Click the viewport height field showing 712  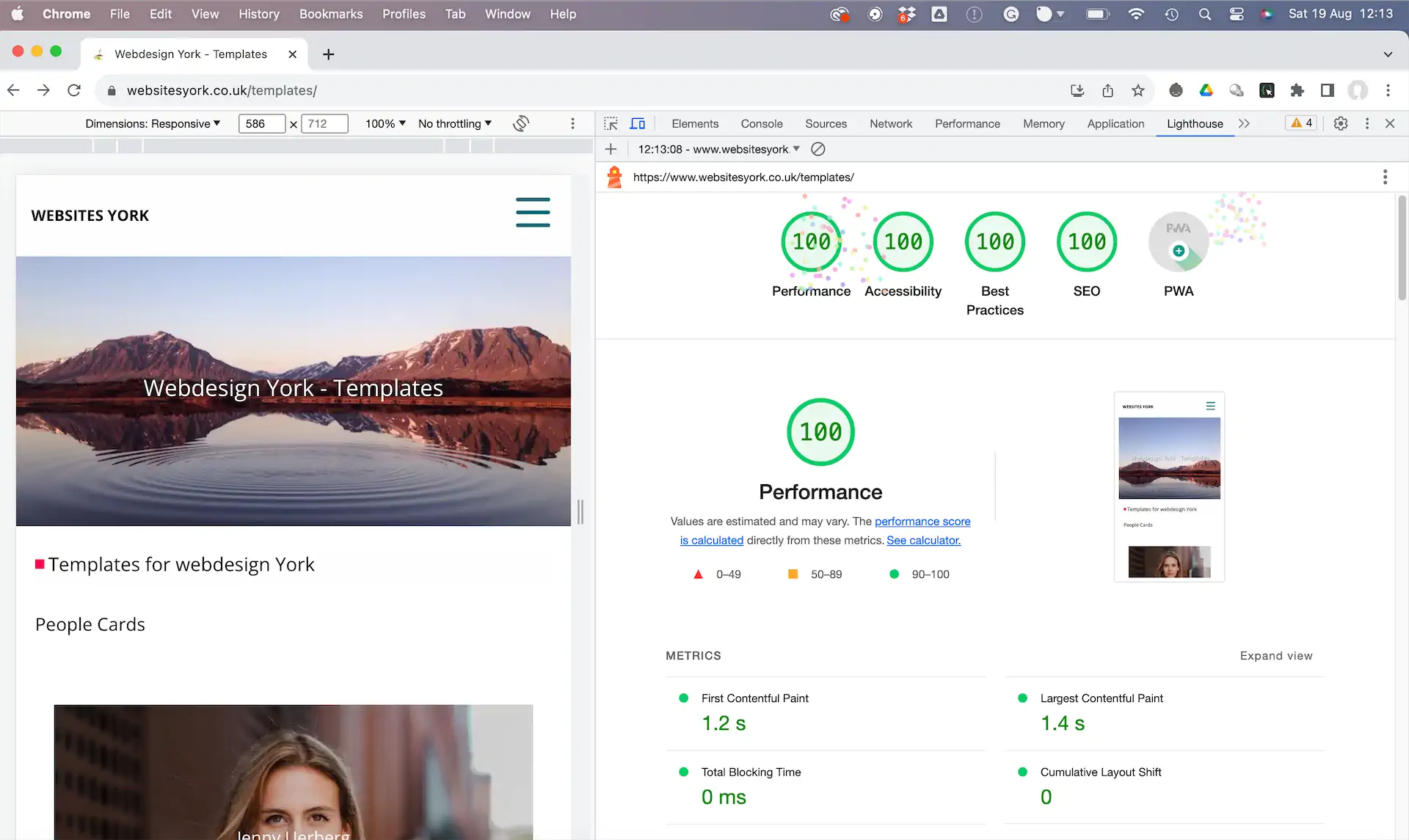pyautogui.click(x=324, y=123)
